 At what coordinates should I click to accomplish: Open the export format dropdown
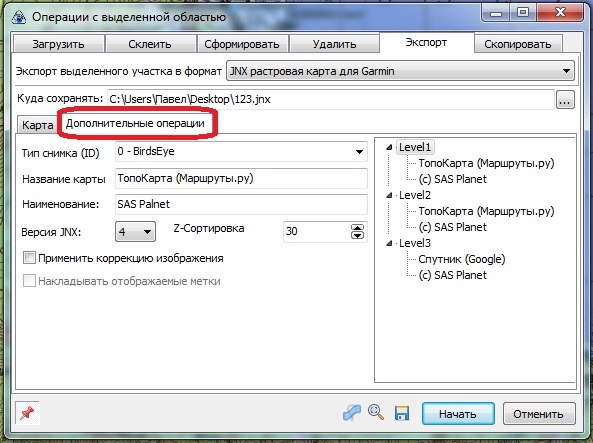(401, 71)
